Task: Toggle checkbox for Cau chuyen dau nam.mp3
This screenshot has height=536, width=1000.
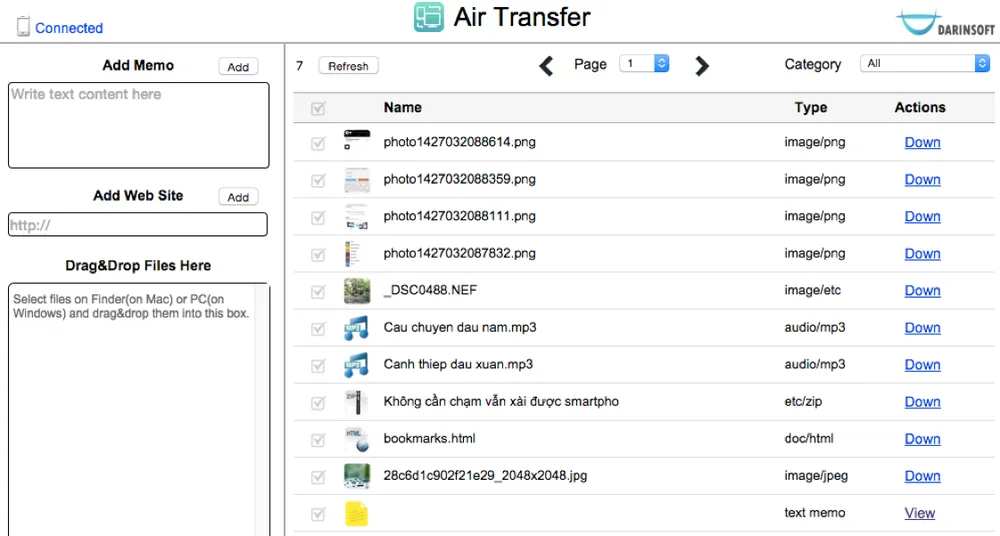Action: click(x=318, y=328)
